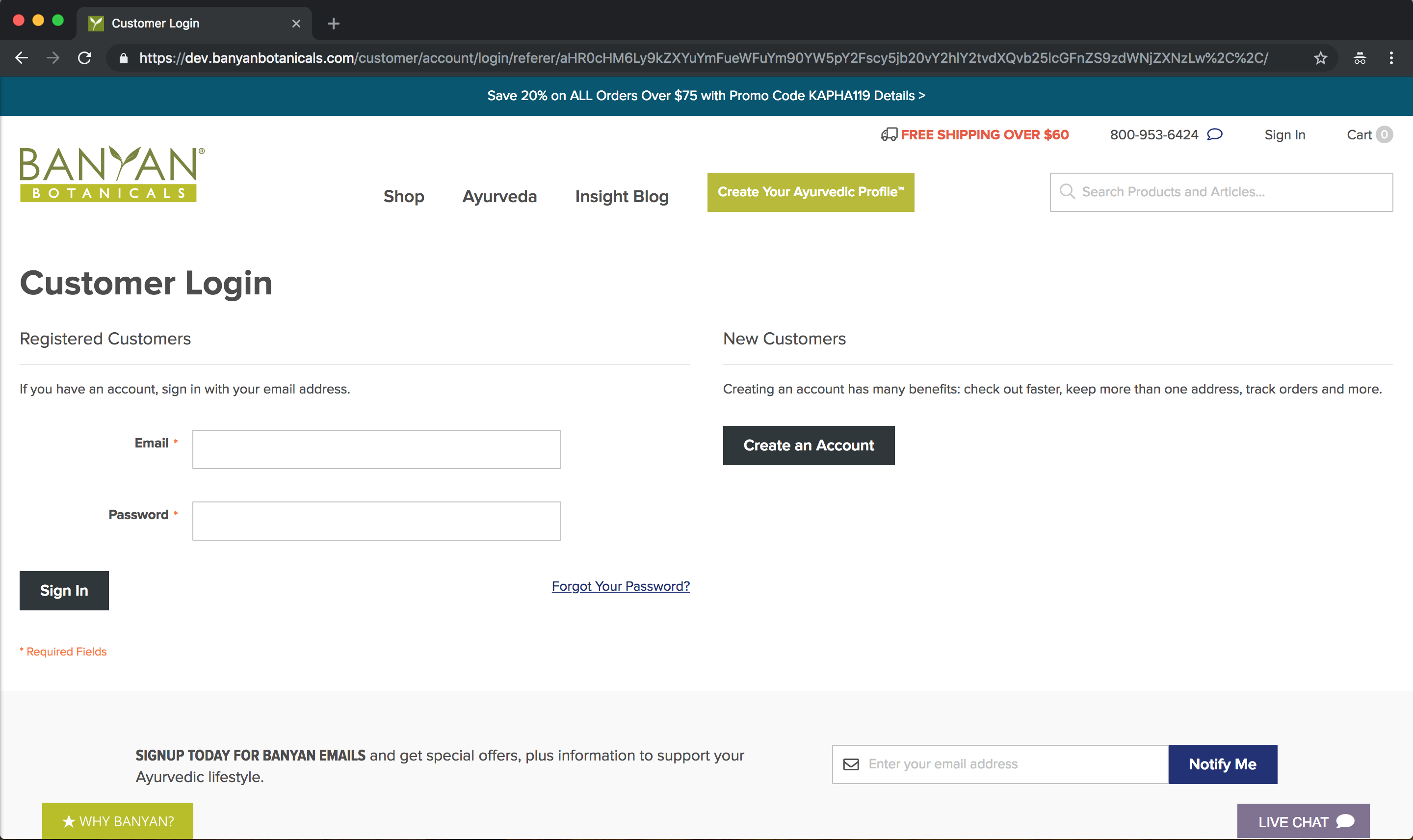
Task: Click the phone number 800-953-6424
Action: point(1154,135)
